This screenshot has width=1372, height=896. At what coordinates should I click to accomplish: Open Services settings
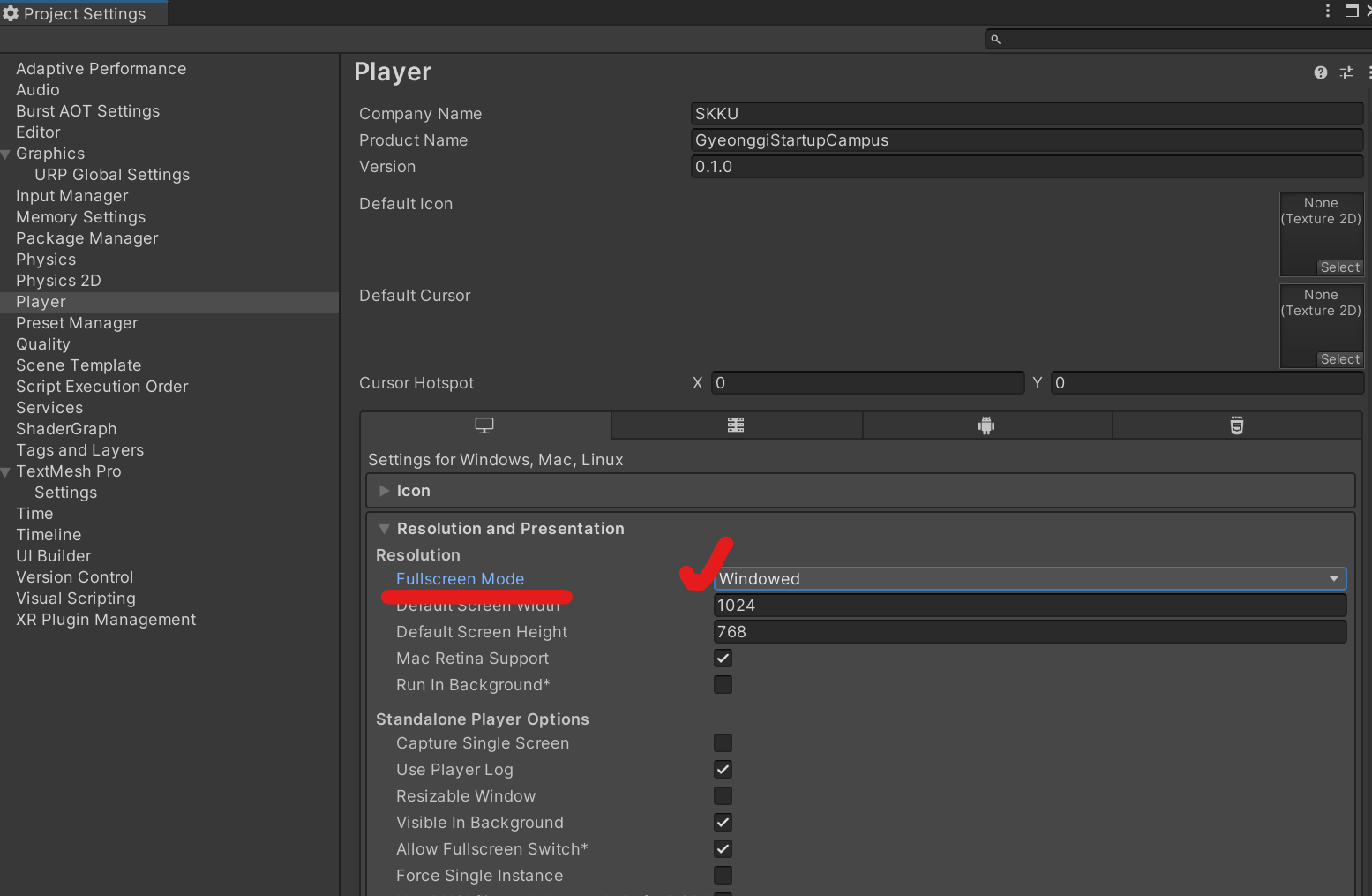click(x=49, y=408)
